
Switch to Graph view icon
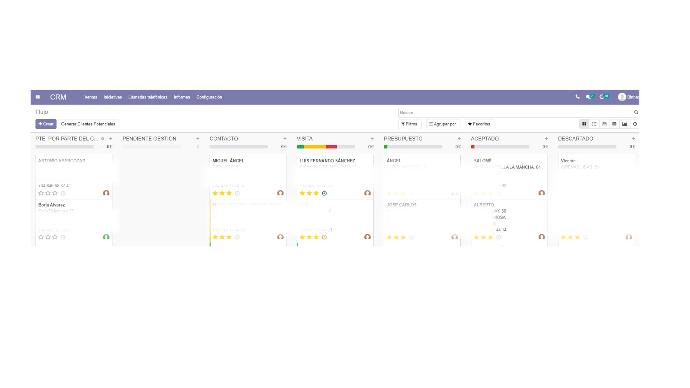(624, 124)
